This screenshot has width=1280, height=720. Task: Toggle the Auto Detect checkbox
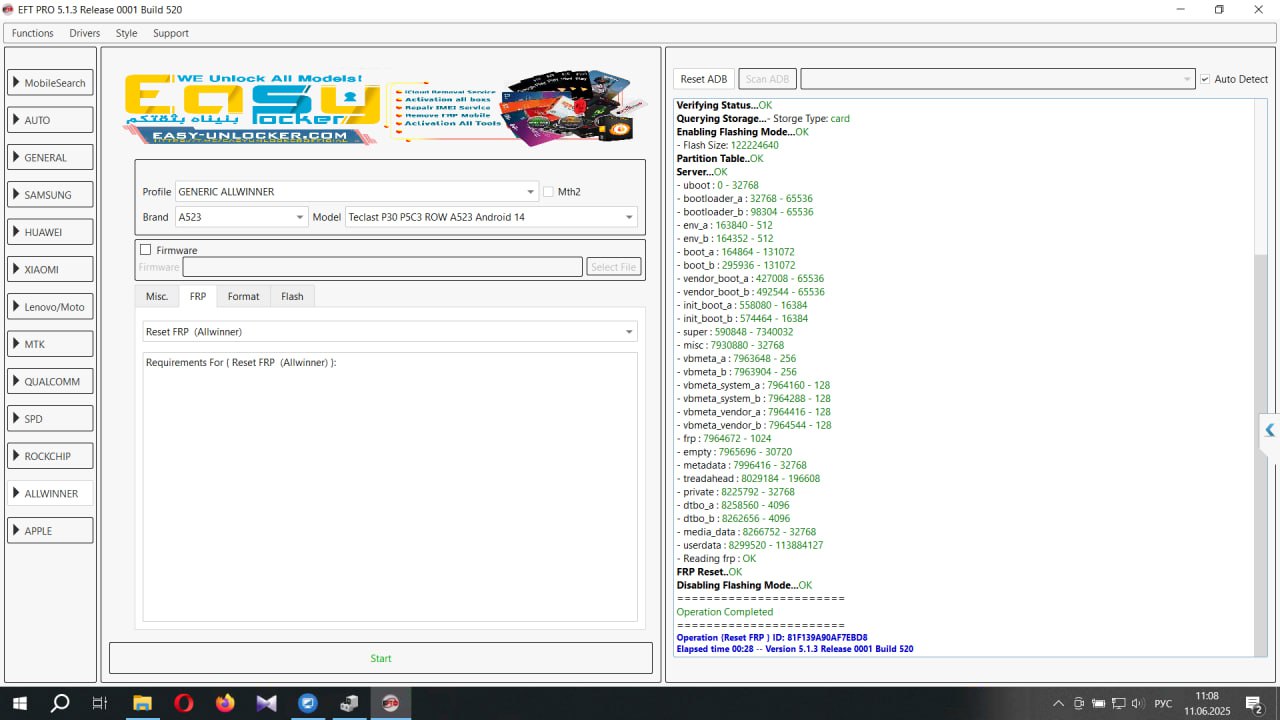click(1205, 79)
